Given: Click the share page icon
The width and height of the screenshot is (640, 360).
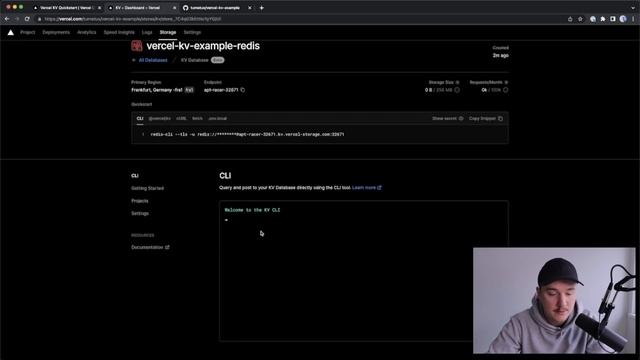Looking at the screenshot, I should (x=570, y=19).
